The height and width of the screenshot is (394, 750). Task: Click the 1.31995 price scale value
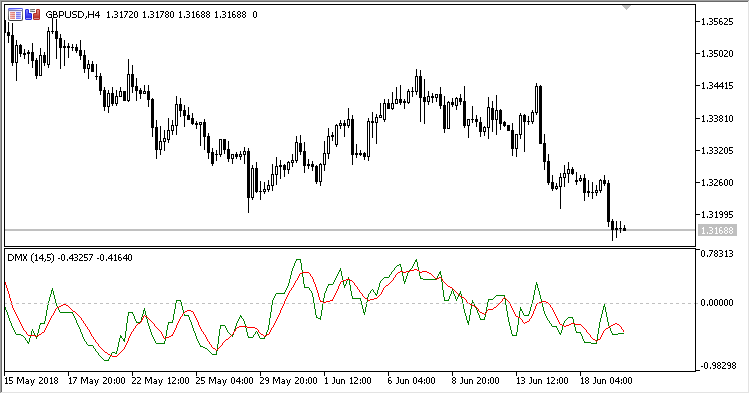coord(717,215)
